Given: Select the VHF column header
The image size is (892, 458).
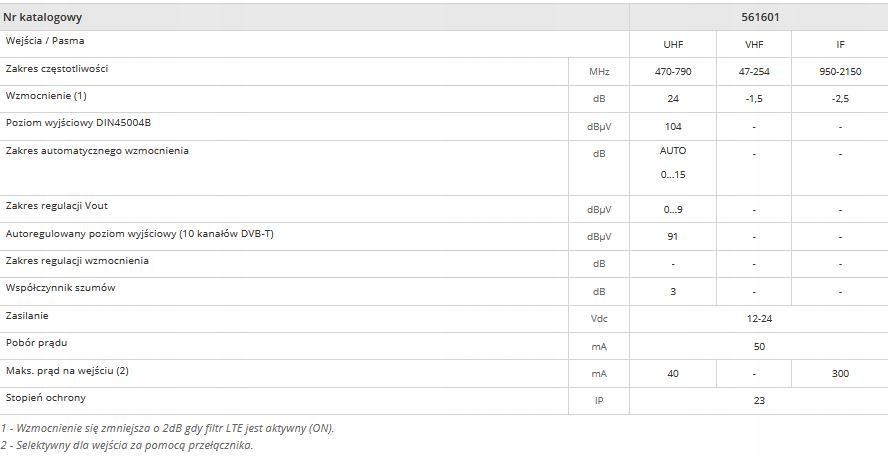Looking at the screenshot, I should (754, 45).
